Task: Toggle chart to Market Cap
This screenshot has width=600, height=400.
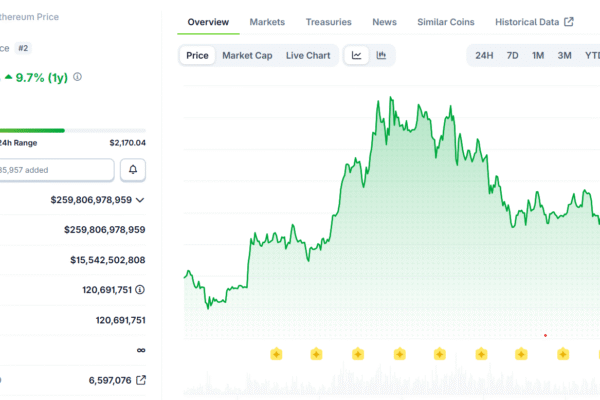Action: [247, 55]
